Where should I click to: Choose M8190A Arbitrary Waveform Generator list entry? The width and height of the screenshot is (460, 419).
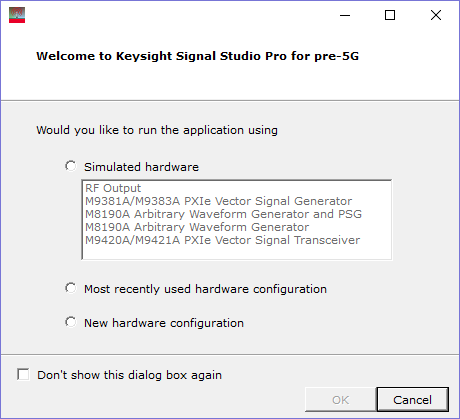click(197, 227)
